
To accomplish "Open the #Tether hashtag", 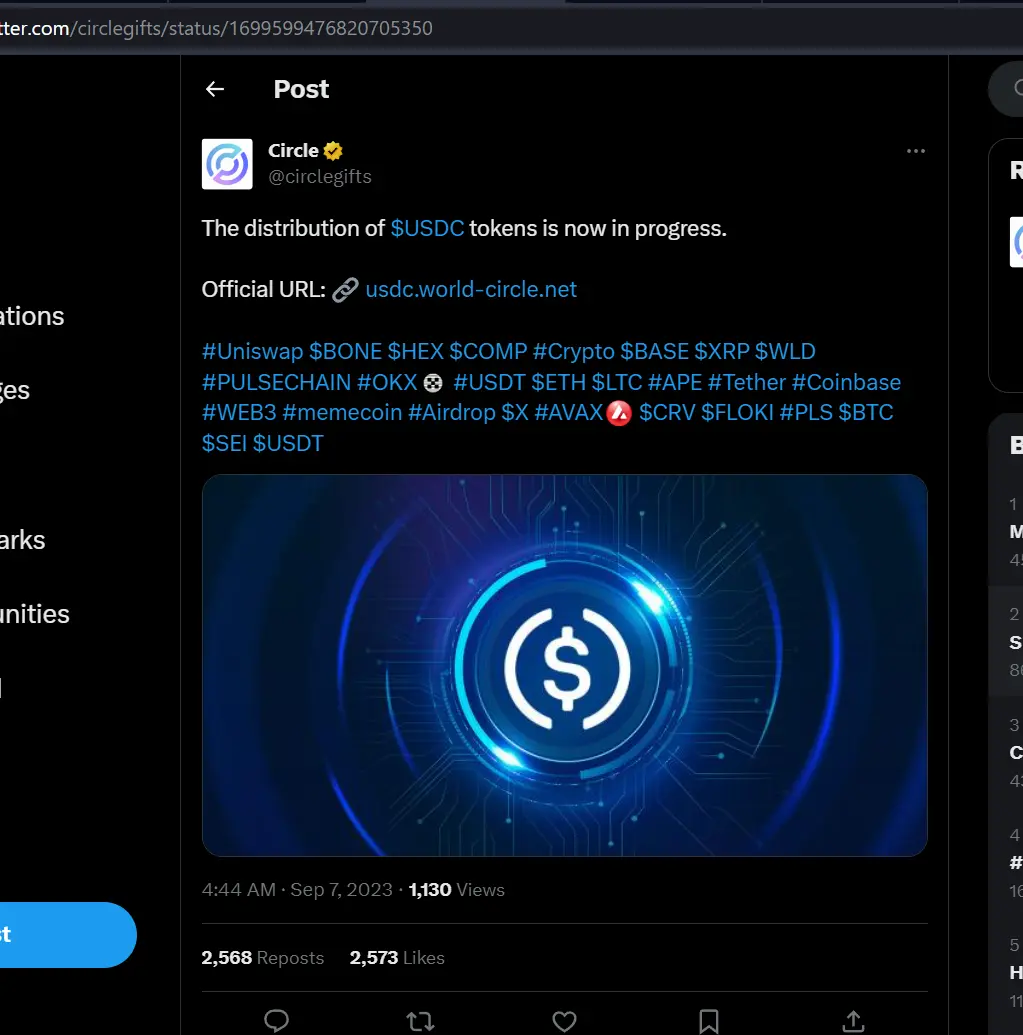I will coord(746,382).
